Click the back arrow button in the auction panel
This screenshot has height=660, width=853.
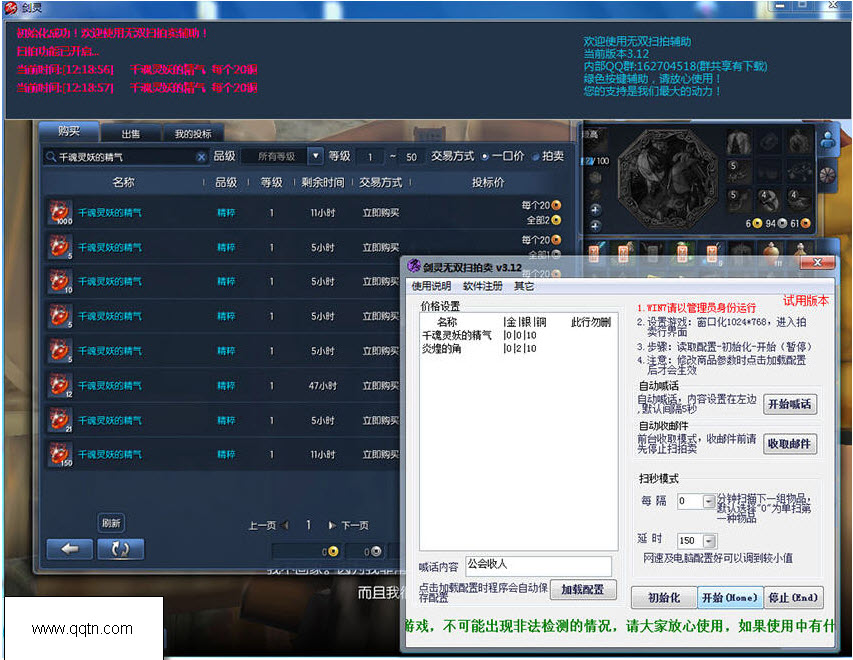70,549
